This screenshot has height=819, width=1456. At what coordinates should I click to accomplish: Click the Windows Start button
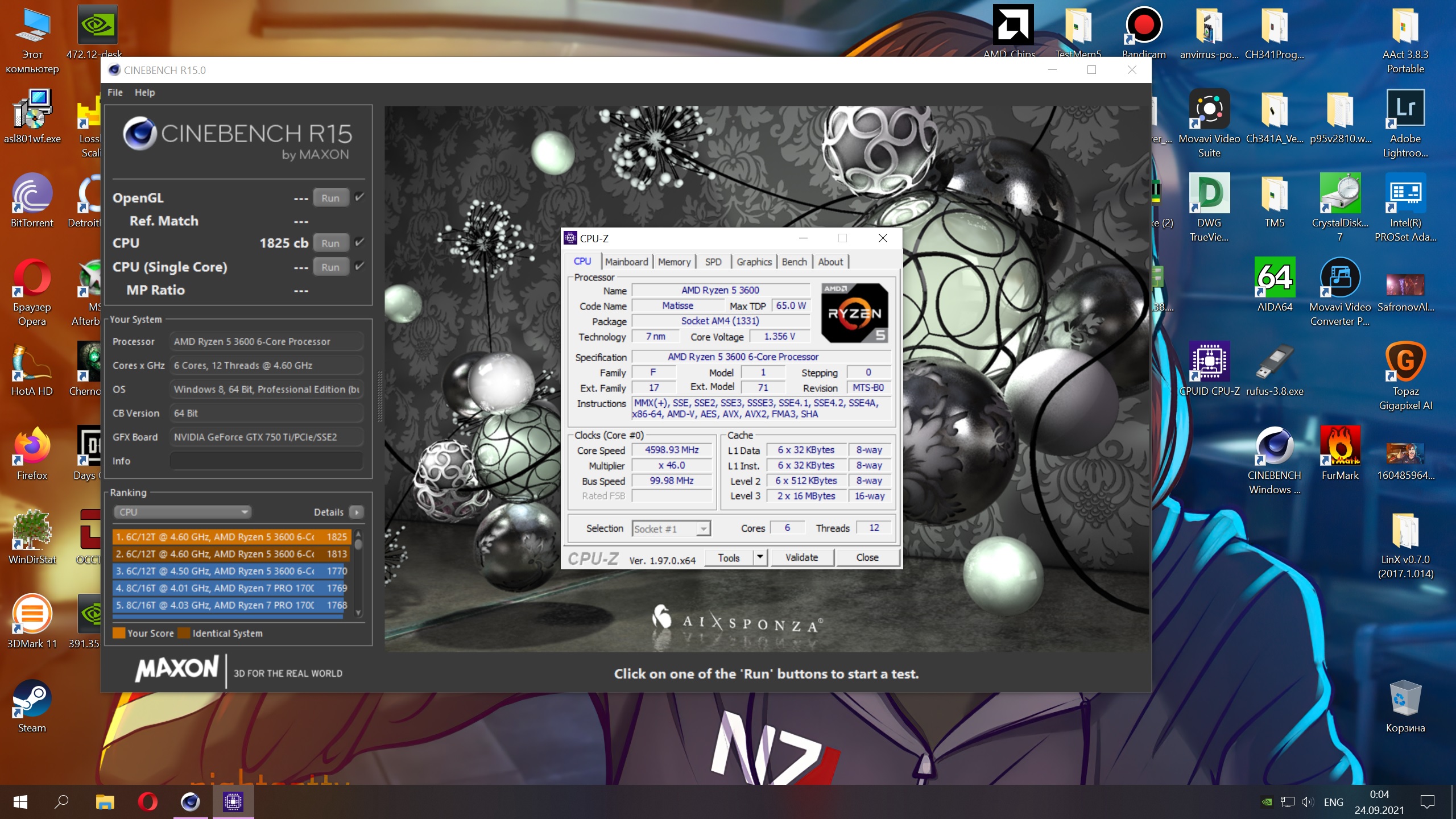(20, 802)
